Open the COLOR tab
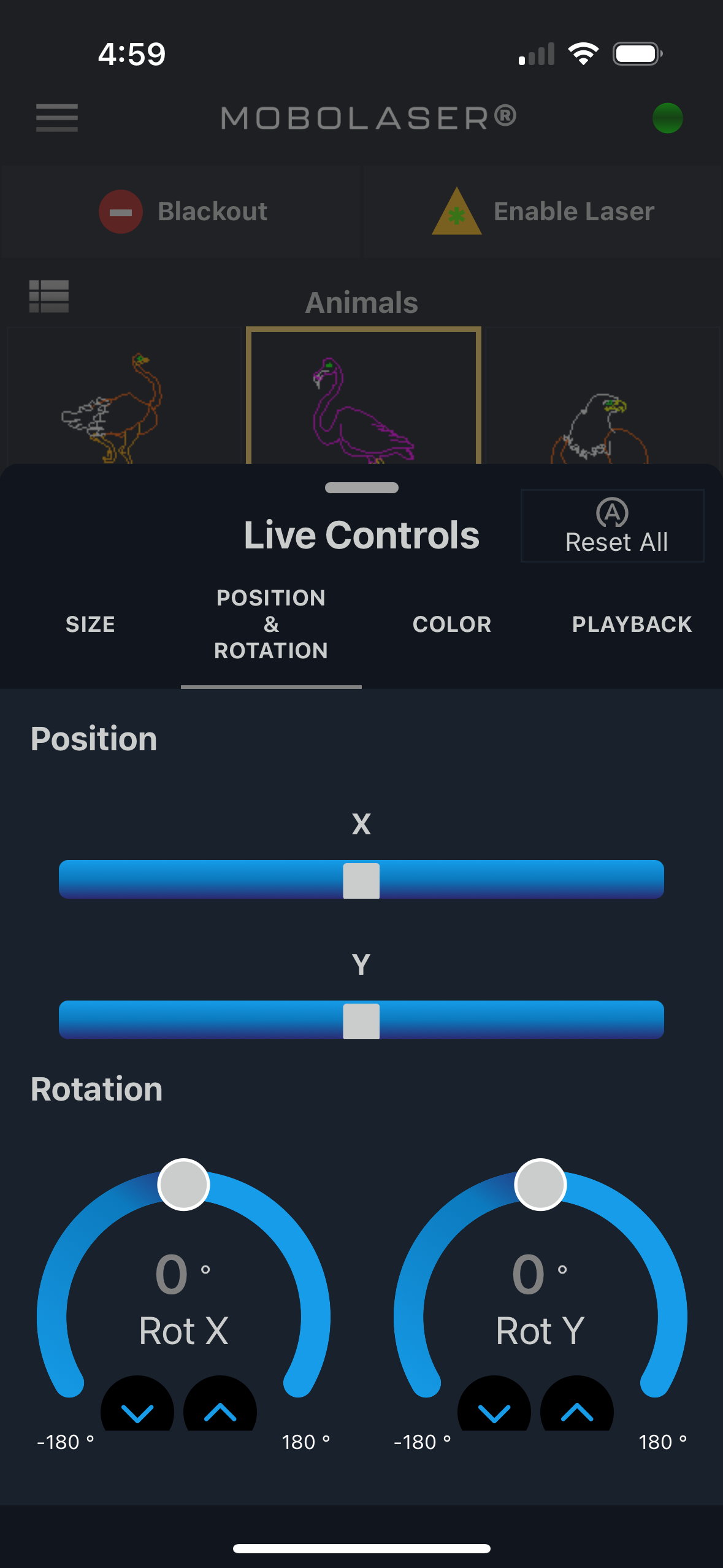This screenshot has width=723, height=1568. click(x=452, y=625)
